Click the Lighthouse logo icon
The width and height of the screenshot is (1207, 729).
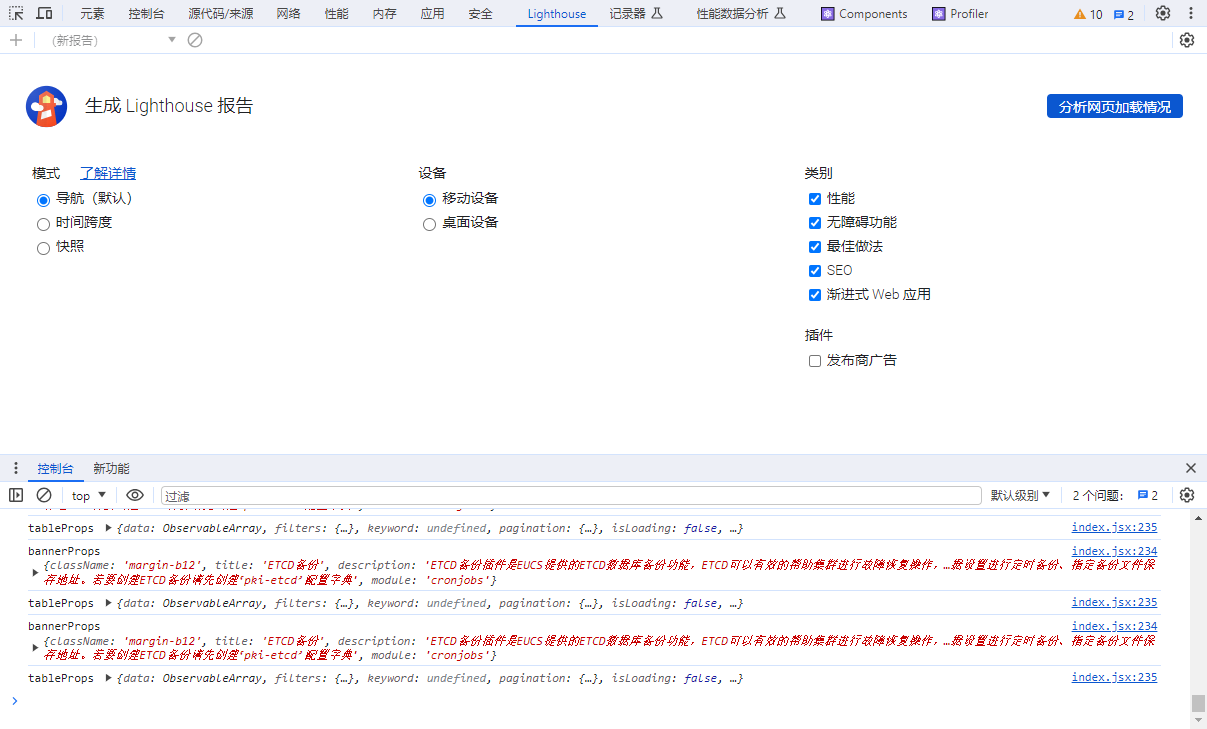[46, 106]
